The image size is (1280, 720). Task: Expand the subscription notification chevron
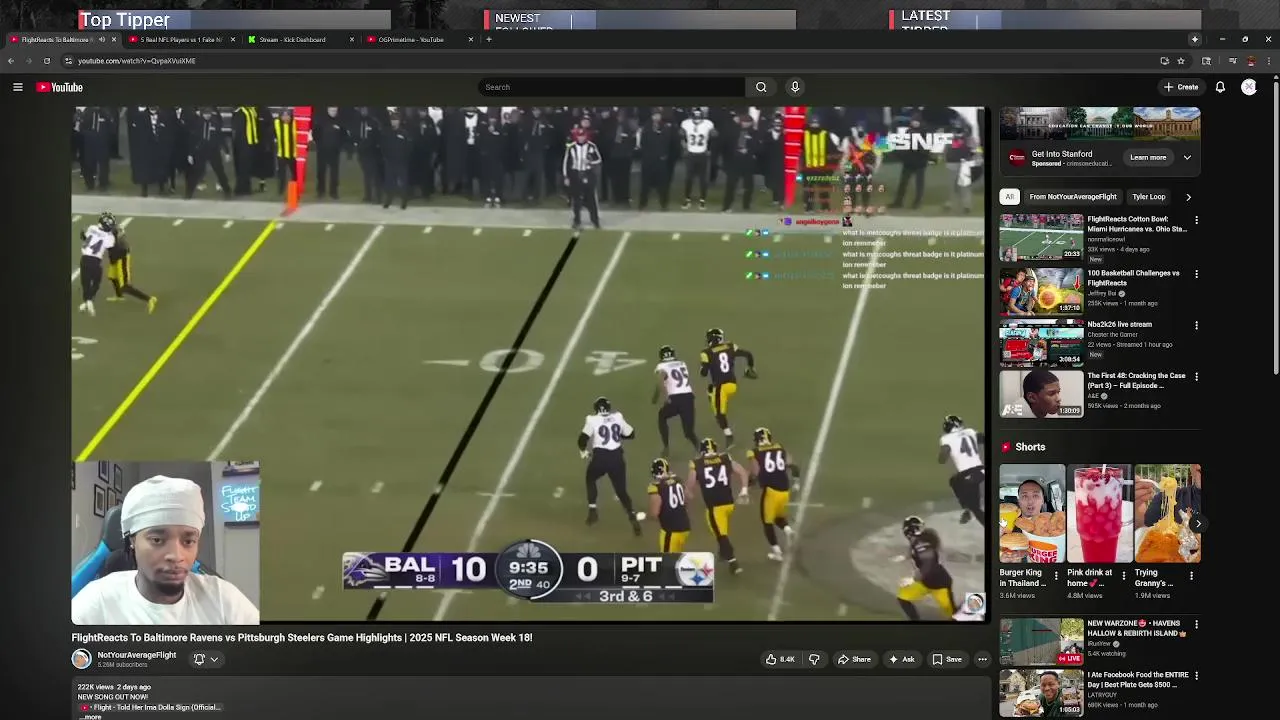point(214,659)
